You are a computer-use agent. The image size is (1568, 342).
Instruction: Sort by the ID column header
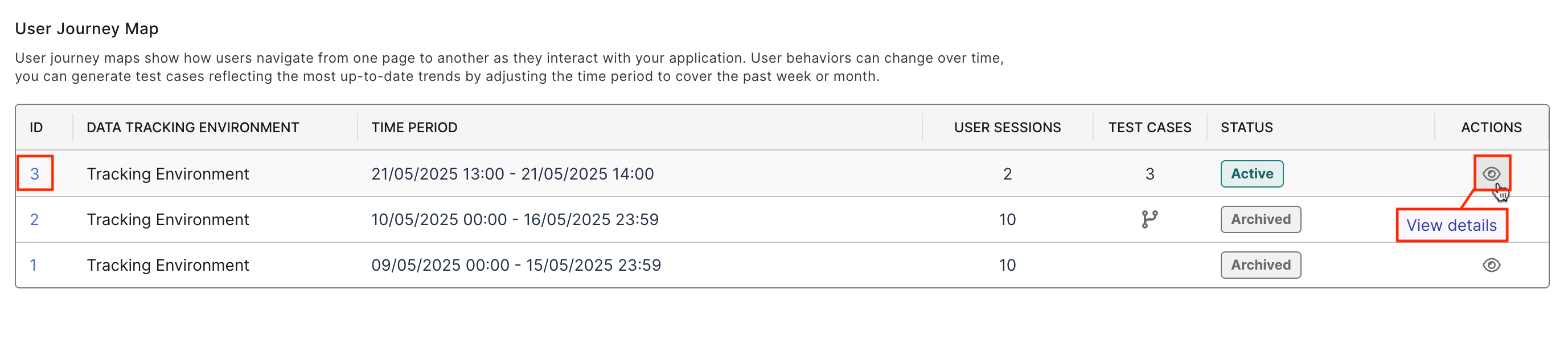click(36, 128)
